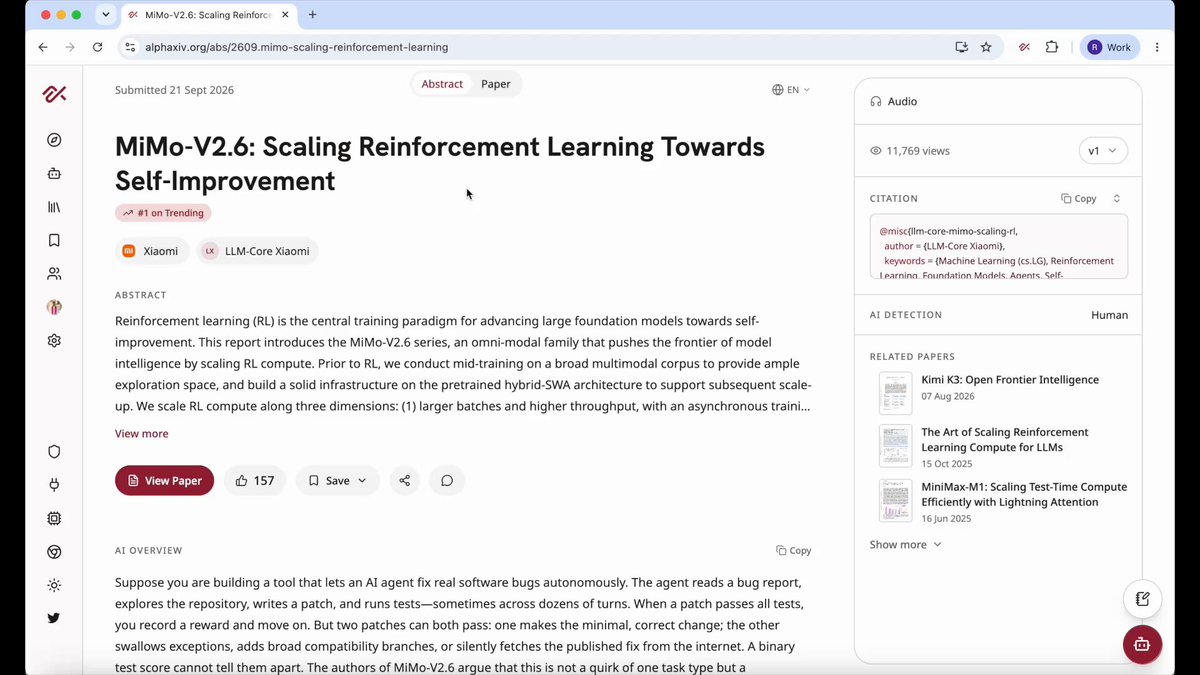This screenshot has width=1200, height=675.
Task: Click the share icon button
Action: (x=404, y=480)
